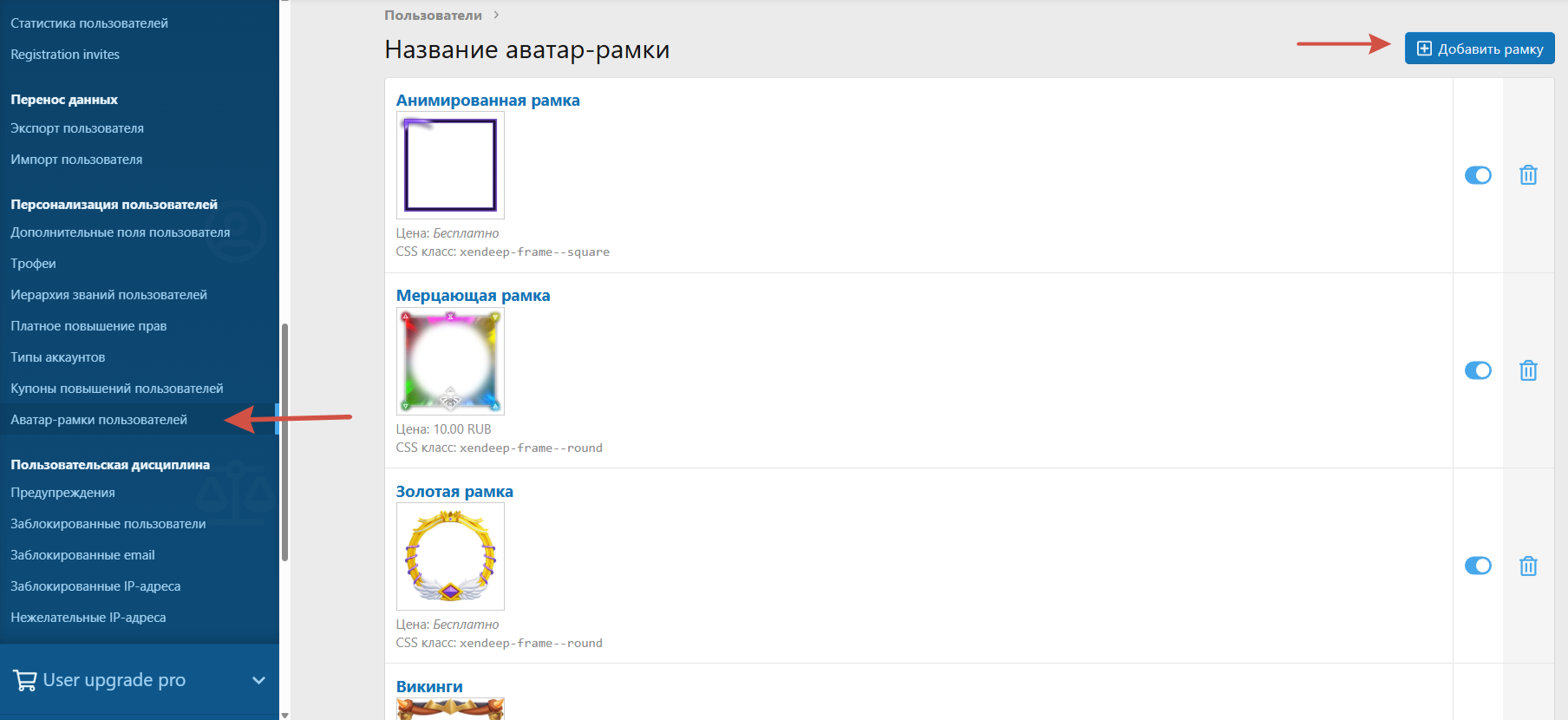This screenshot has width=1568, height=720.
Task: Open Registration invites in sidebar
Action: [65, 55]
